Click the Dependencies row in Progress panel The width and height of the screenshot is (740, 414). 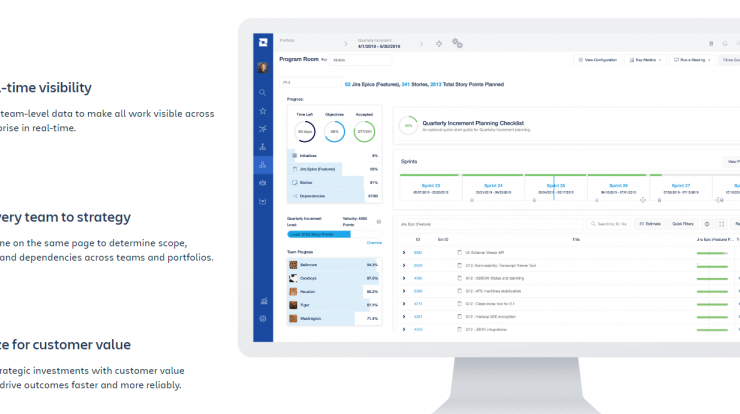(334, 196)
